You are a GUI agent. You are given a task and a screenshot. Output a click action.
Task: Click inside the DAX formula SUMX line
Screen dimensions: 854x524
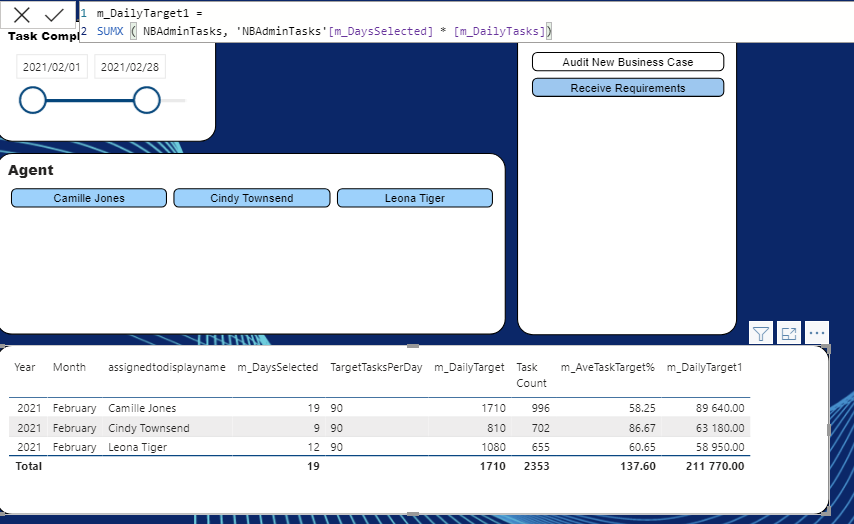point(324,31)
